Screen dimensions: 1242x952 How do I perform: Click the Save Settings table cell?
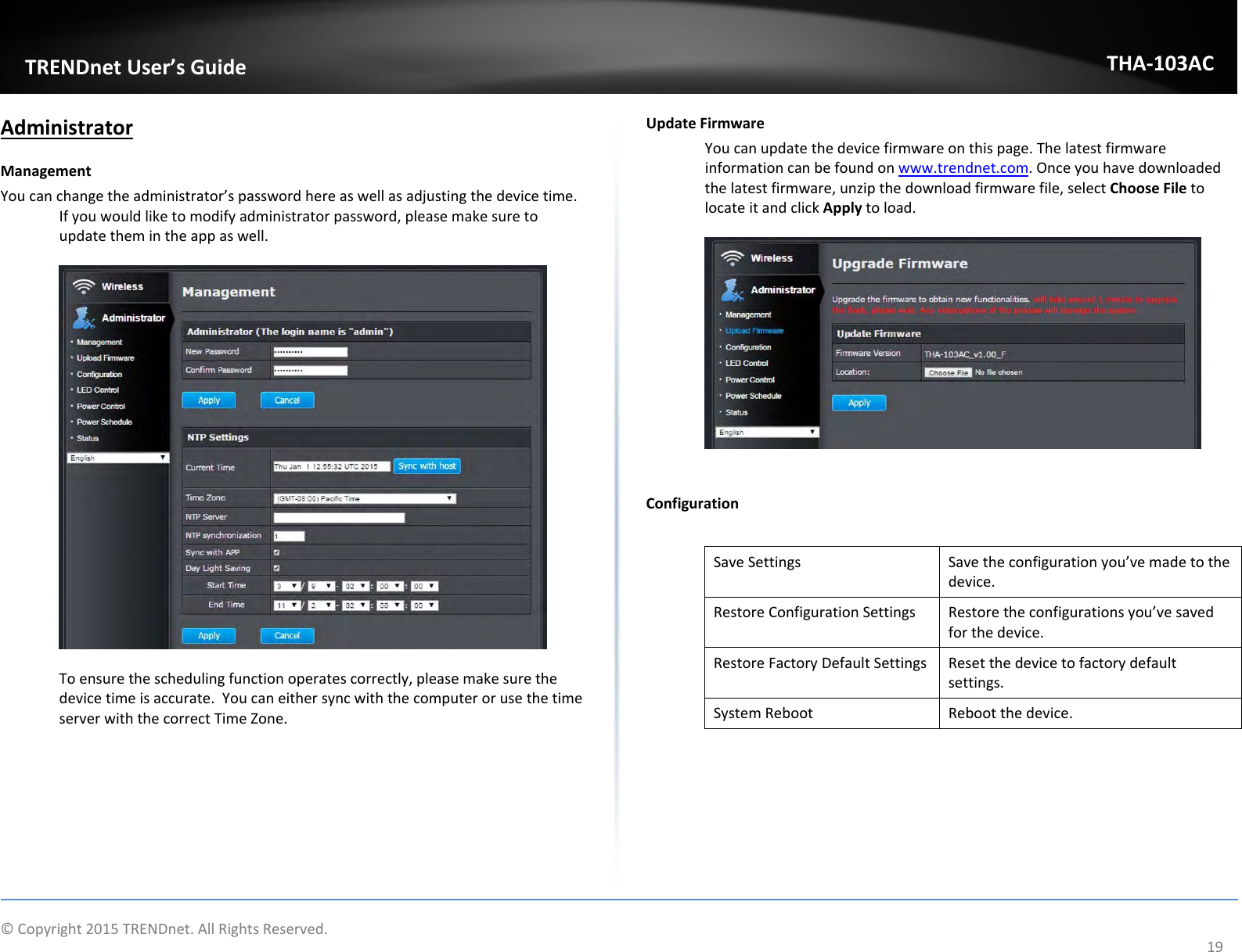822,572
